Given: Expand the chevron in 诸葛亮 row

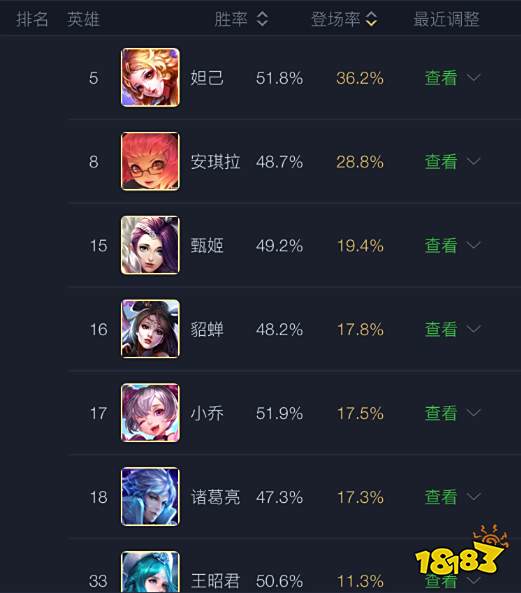Looking at the screenshot, I should pos(473,497).
